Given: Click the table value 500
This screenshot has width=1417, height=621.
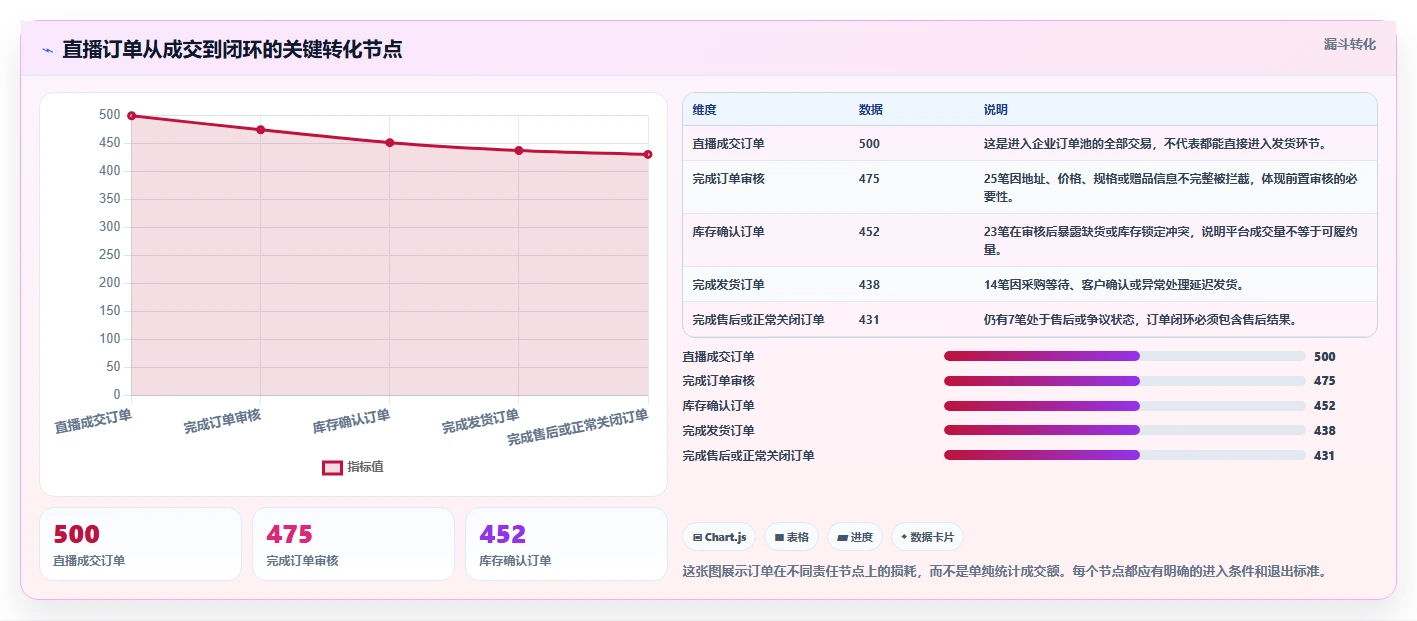Looking at the screenshot, I should pos(869,144).
